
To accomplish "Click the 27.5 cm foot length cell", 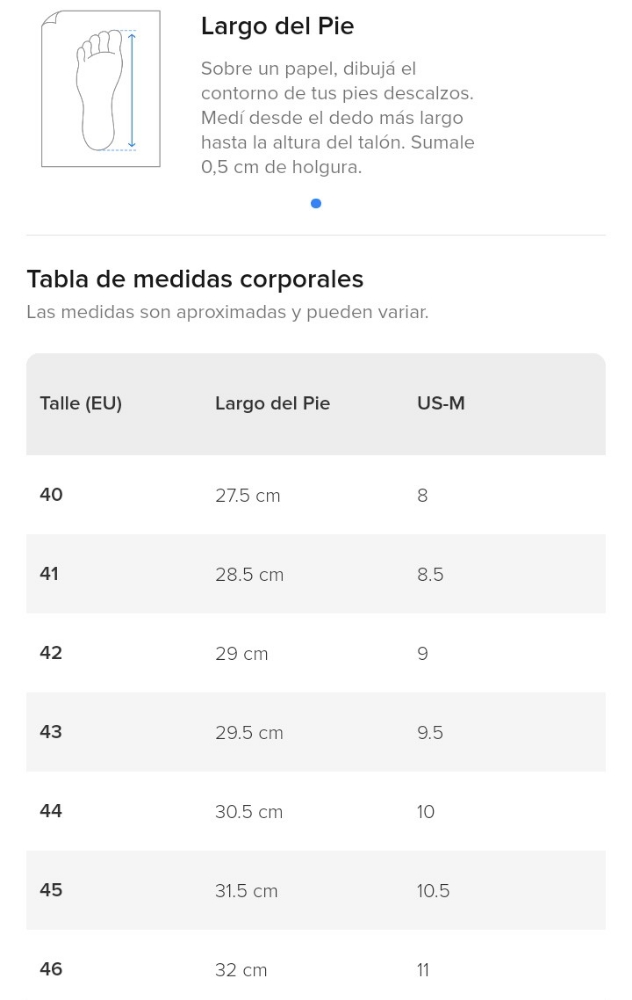I will pyautogui.click(x=247, y=495).
